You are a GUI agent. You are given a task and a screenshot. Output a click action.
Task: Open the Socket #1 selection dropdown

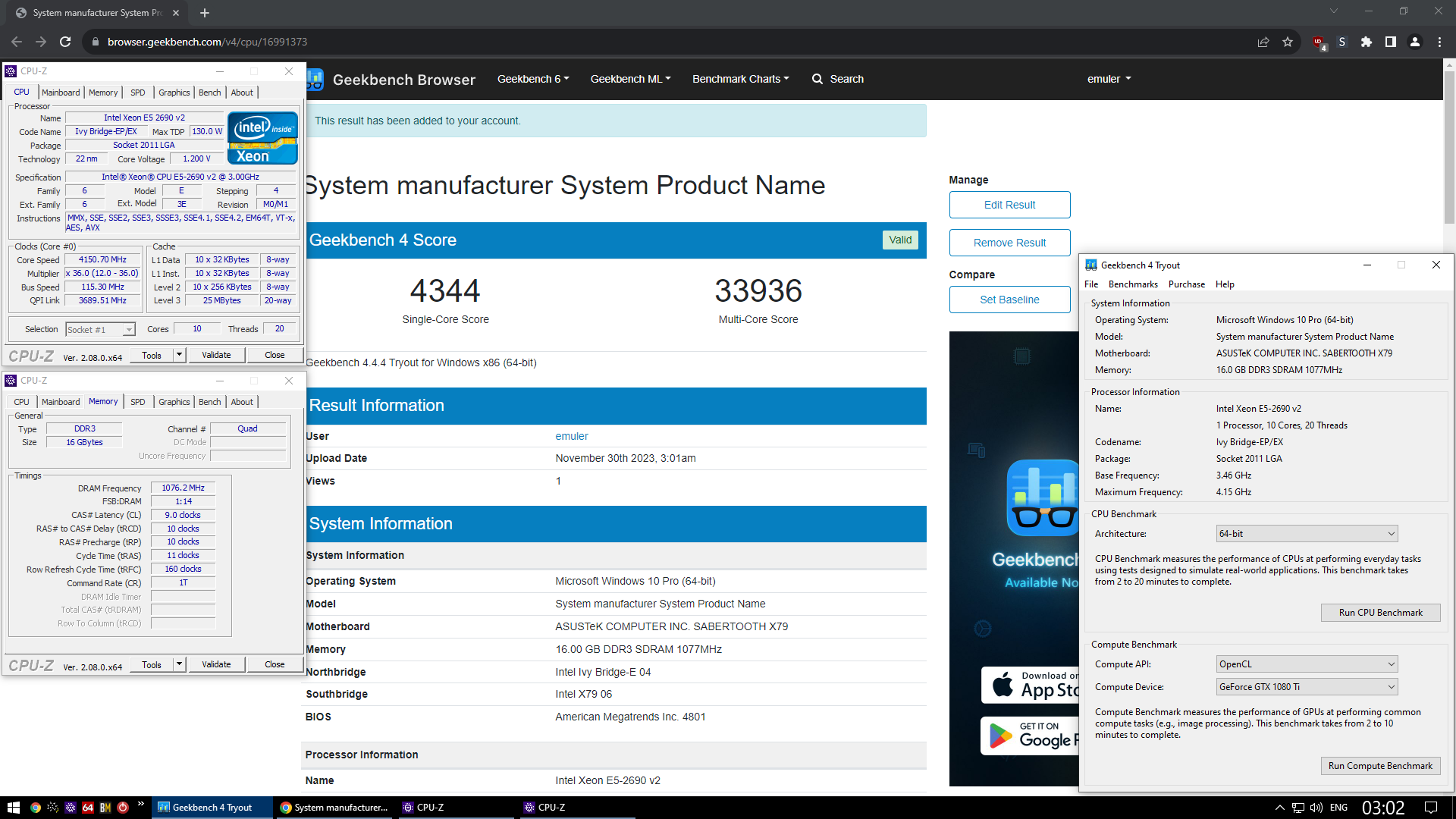point(100,329)
